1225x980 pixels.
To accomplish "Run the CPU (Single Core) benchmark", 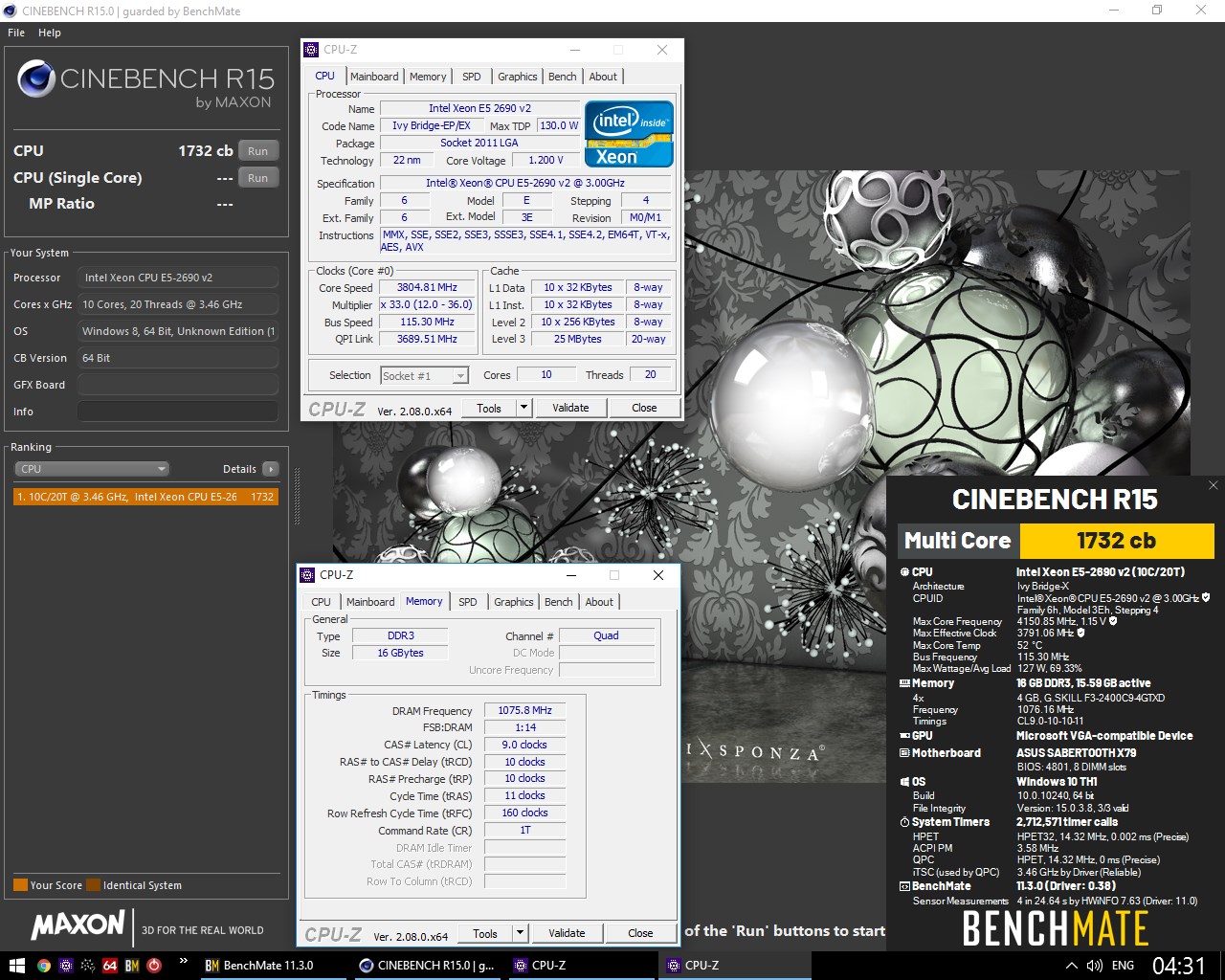I will [x=258, y=178].
